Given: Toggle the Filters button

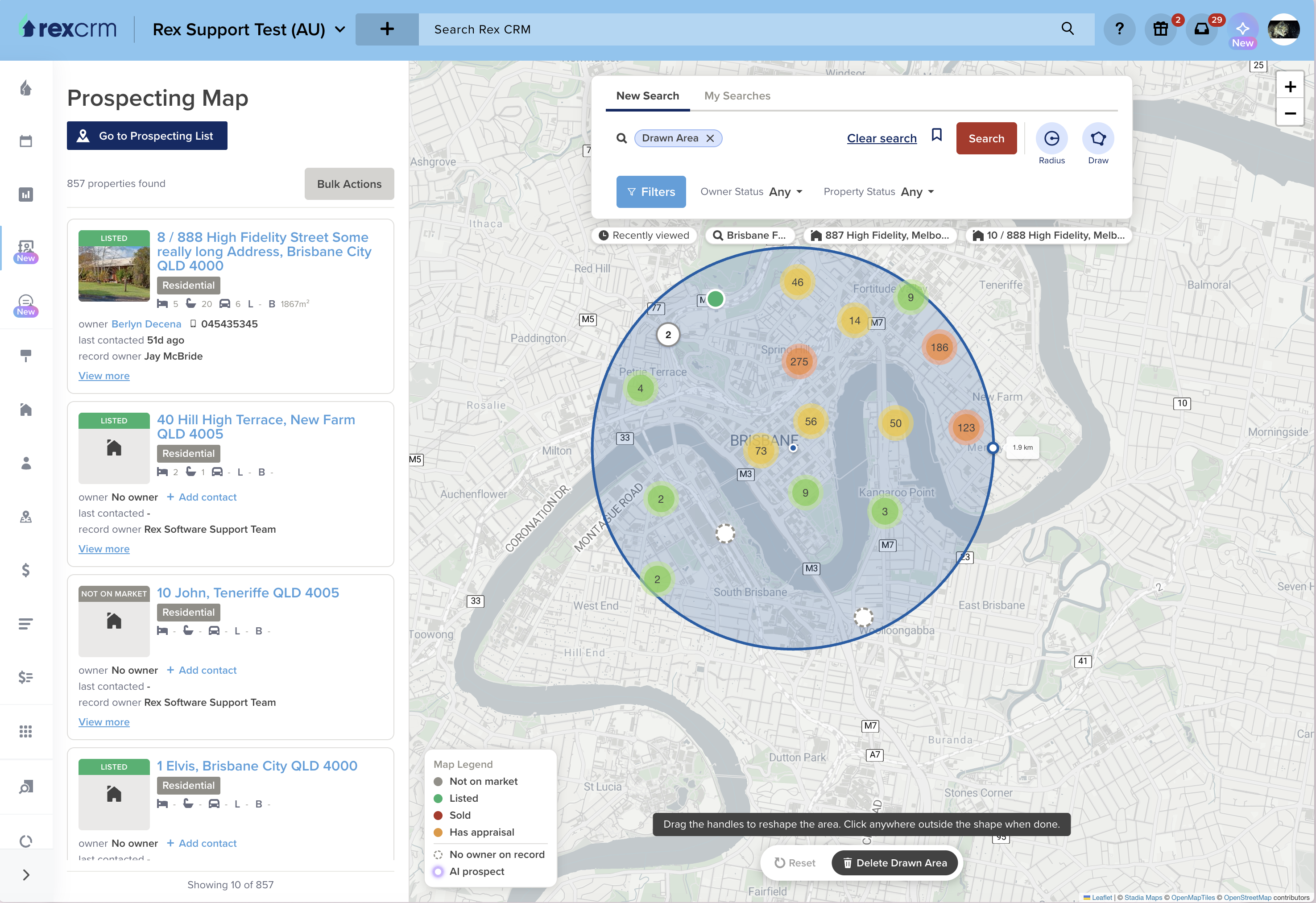Looking at the screenshot, I should point(650,192).
